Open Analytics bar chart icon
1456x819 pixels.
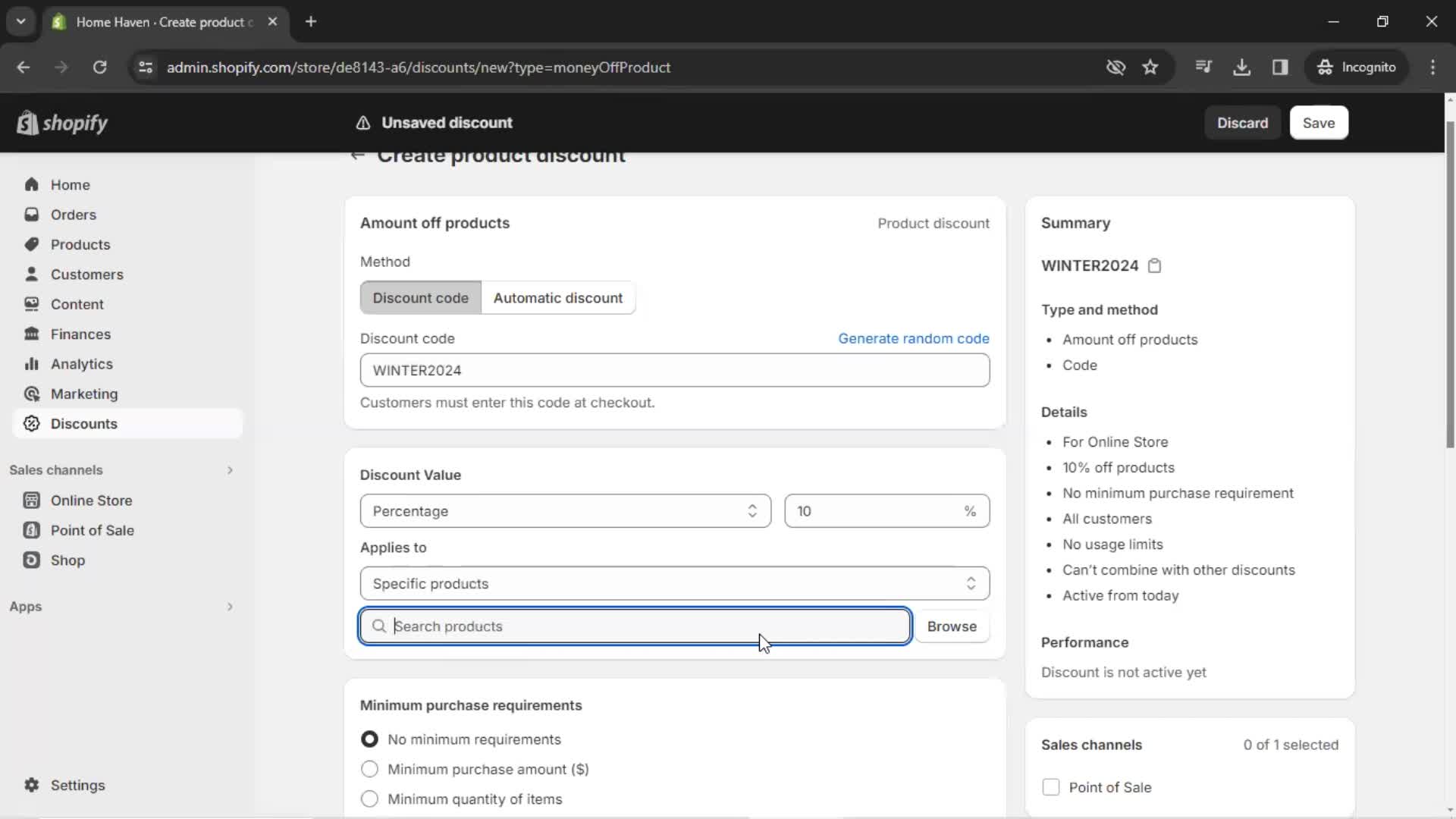tap(31, 364)
